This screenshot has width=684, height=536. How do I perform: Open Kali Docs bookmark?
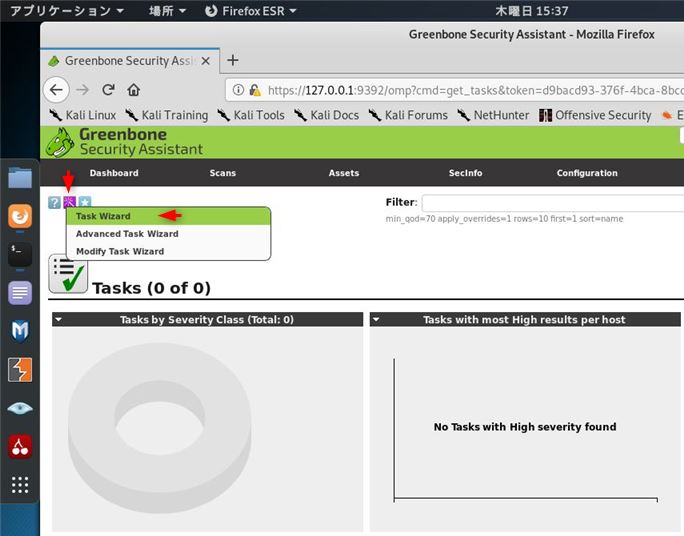[326, 115]
